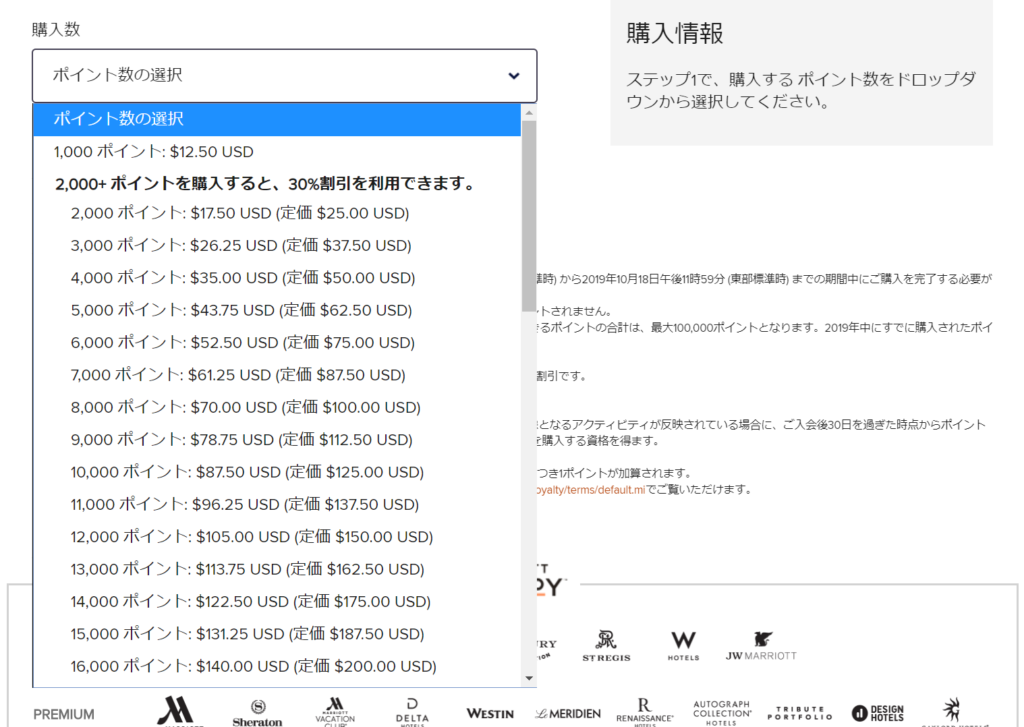Screen dimensions: 1024x727
Task: Click the Design Hotels logo
Action: click(877, 712)
